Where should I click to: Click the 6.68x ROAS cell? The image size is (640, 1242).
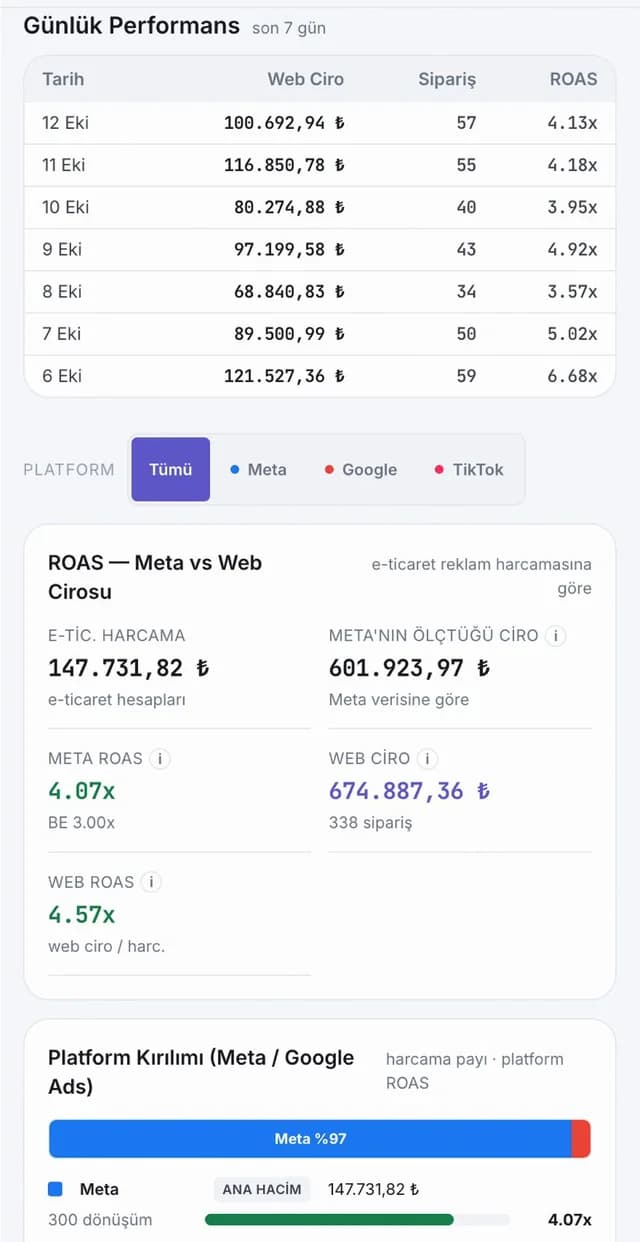click(572, 376)
